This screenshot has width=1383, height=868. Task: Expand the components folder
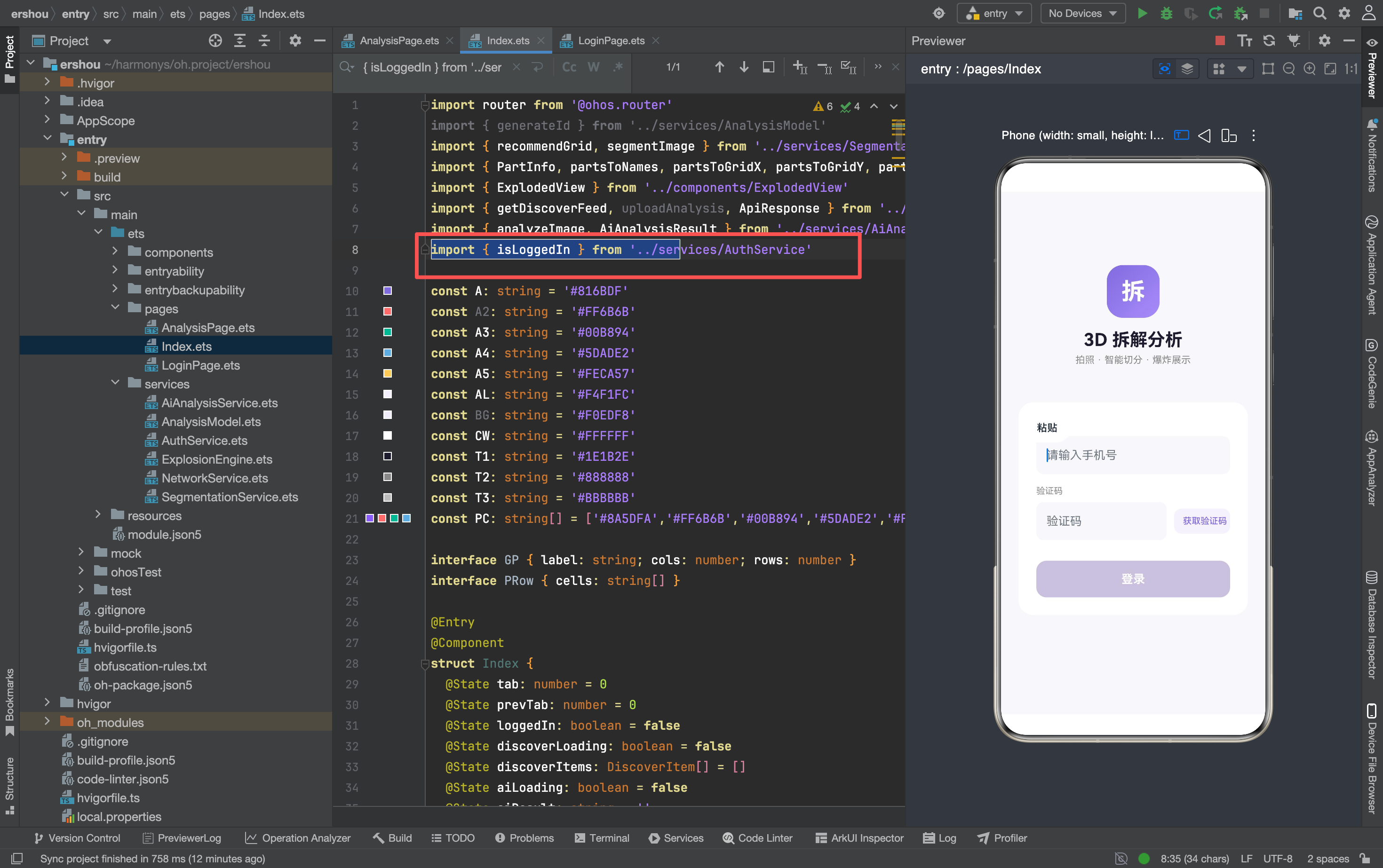[x=115, y=252]
